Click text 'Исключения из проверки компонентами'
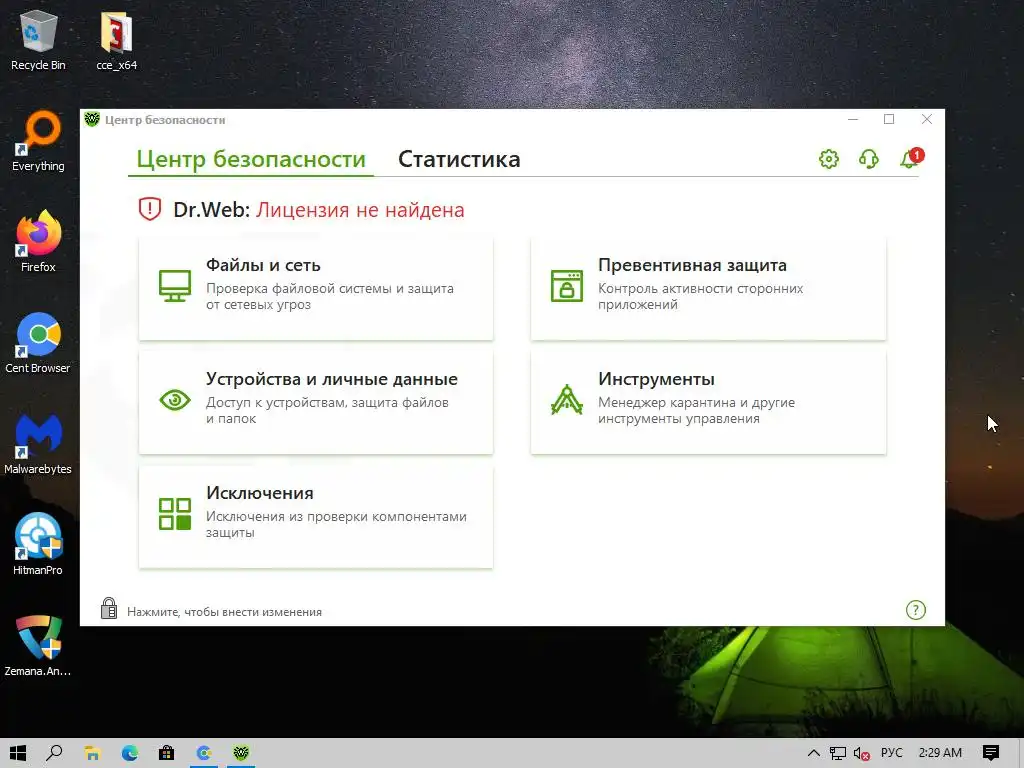 [336, 517]
